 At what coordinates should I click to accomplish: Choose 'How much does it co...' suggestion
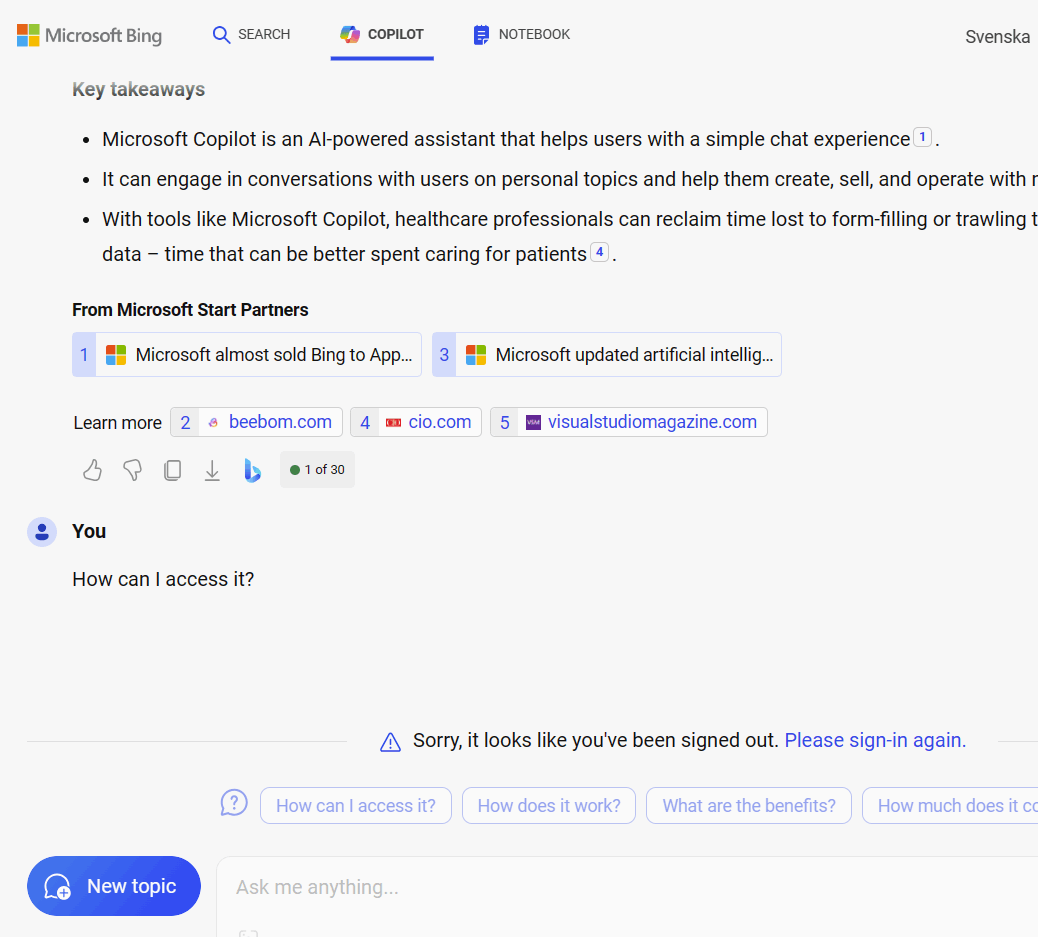point(951,806)
